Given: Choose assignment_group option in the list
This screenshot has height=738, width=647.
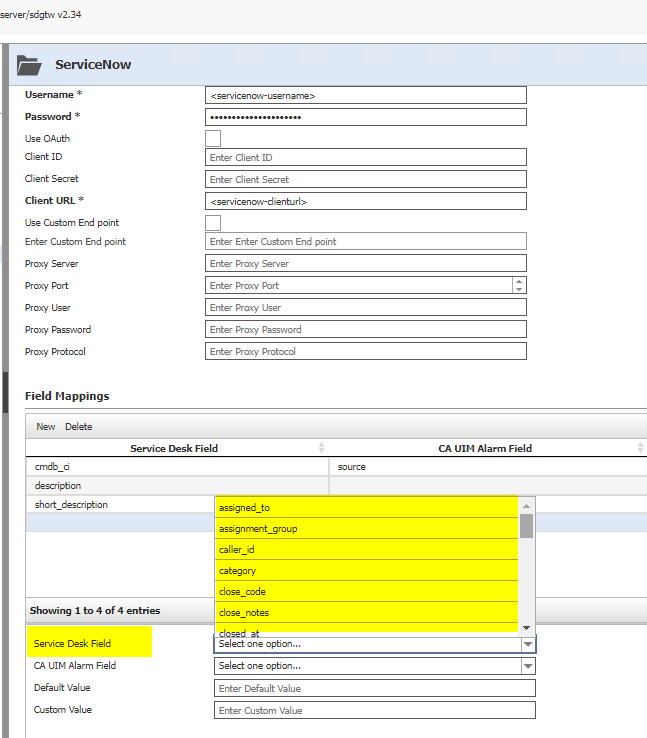Looking at the screenshot, I should tap(366, 529).
